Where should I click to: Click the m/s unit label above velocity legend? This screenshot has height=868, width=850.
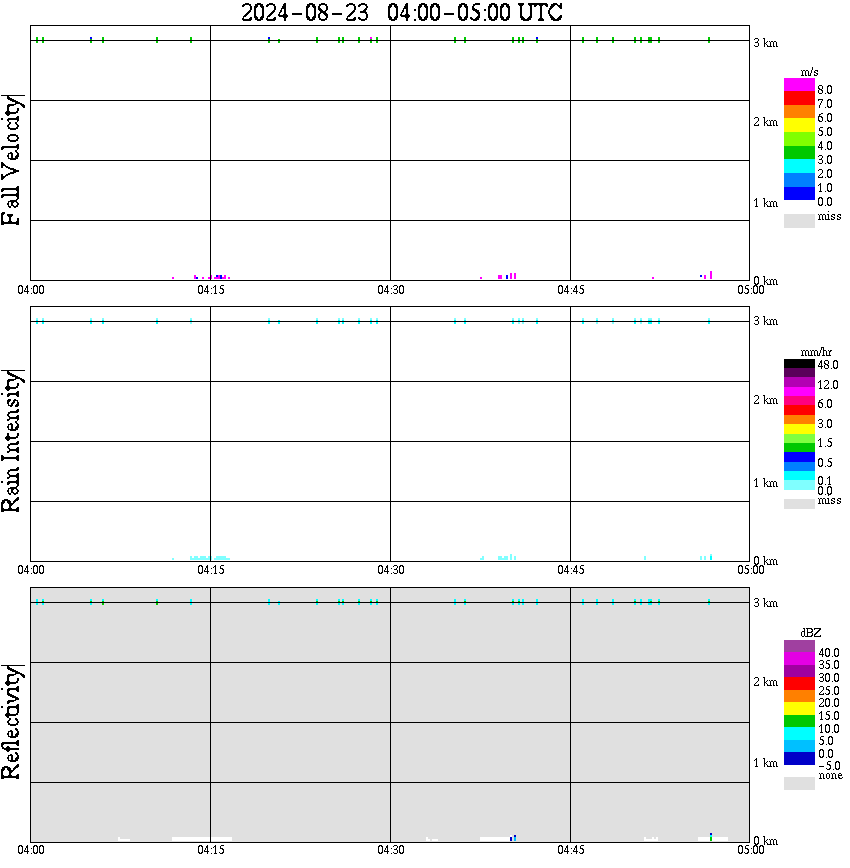(809, 72)
